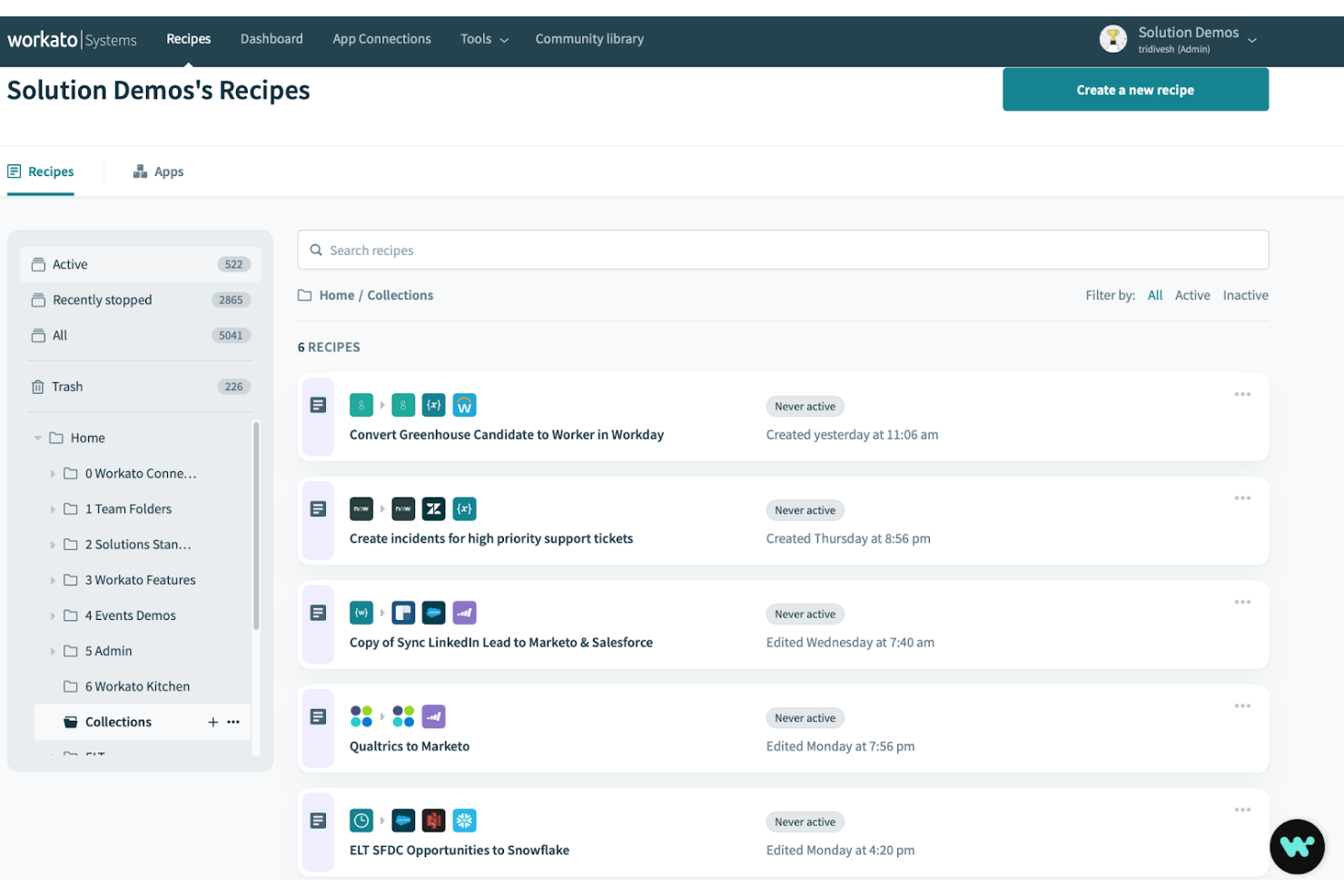Expand the 1 Team Folders folder

[54, 508]
